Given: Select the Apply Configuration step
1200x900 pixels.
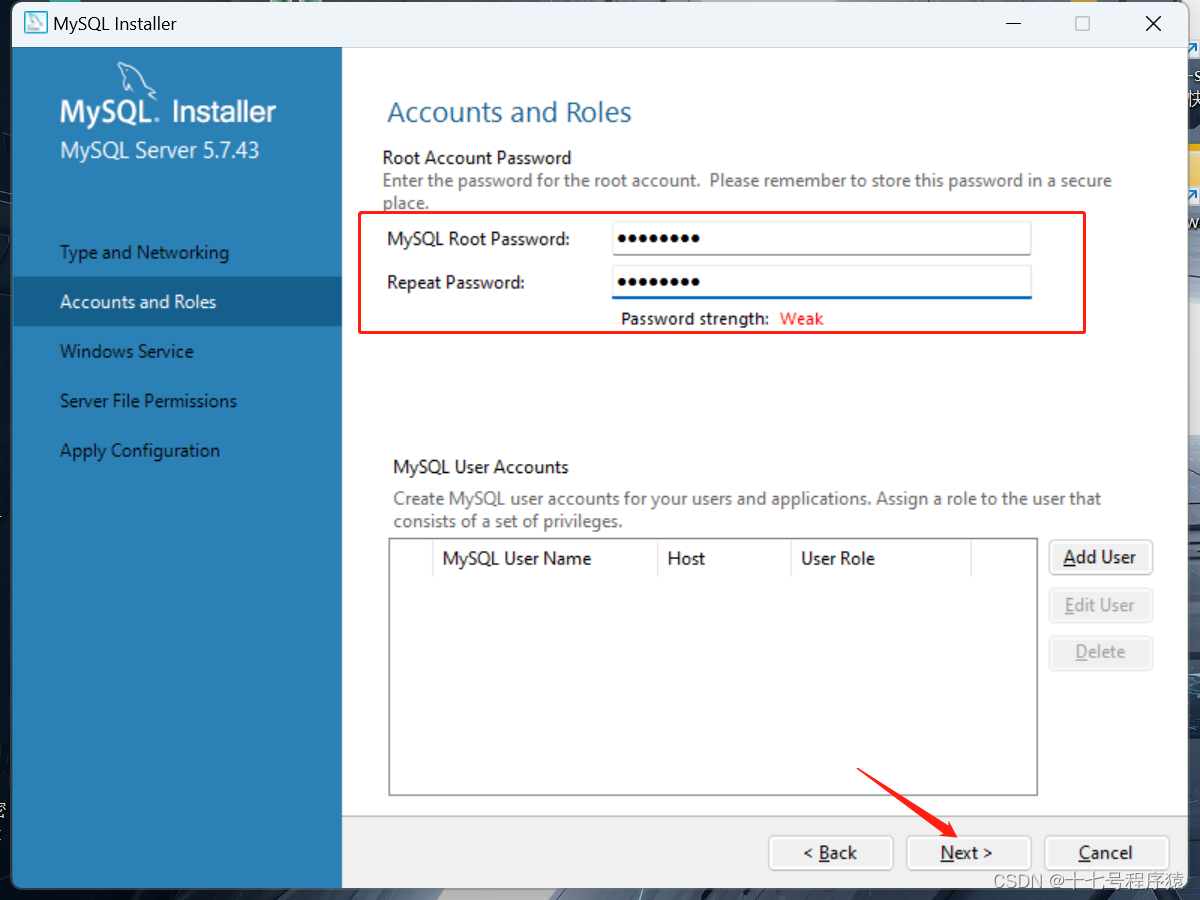Looking at the screenshot, I should 140,451.
